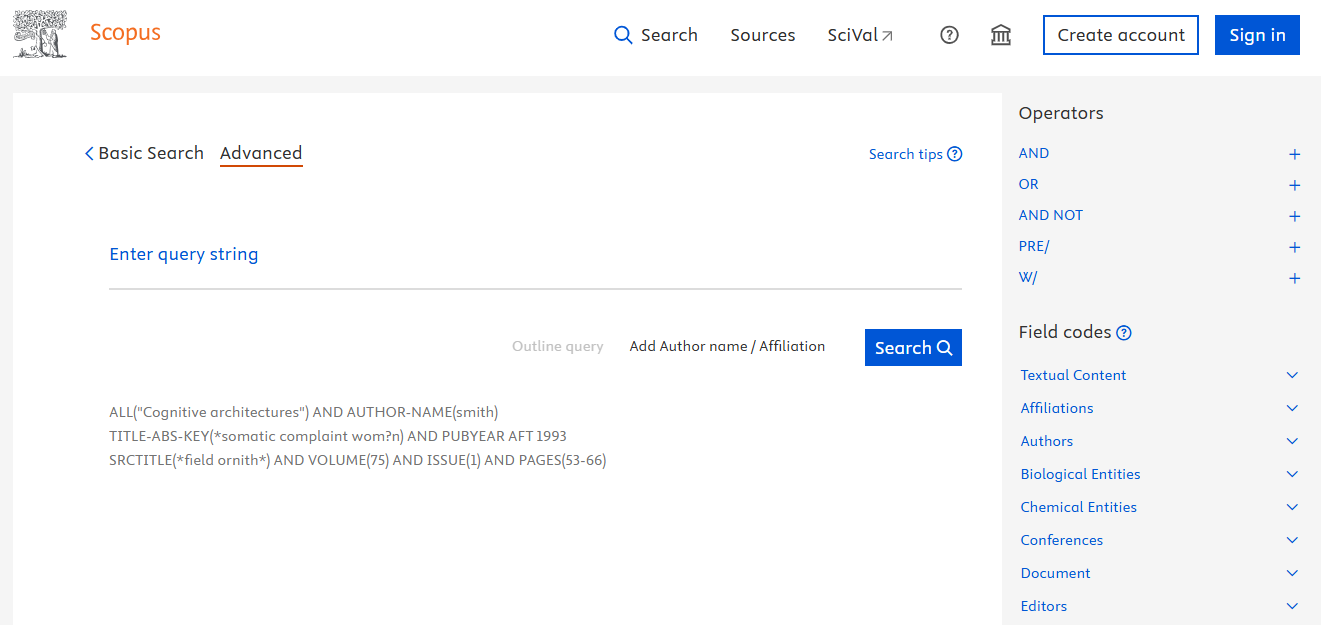Add the AND NOT operator plus icon
This screenshot has height=625, width=1321.
click(1294, 216)
